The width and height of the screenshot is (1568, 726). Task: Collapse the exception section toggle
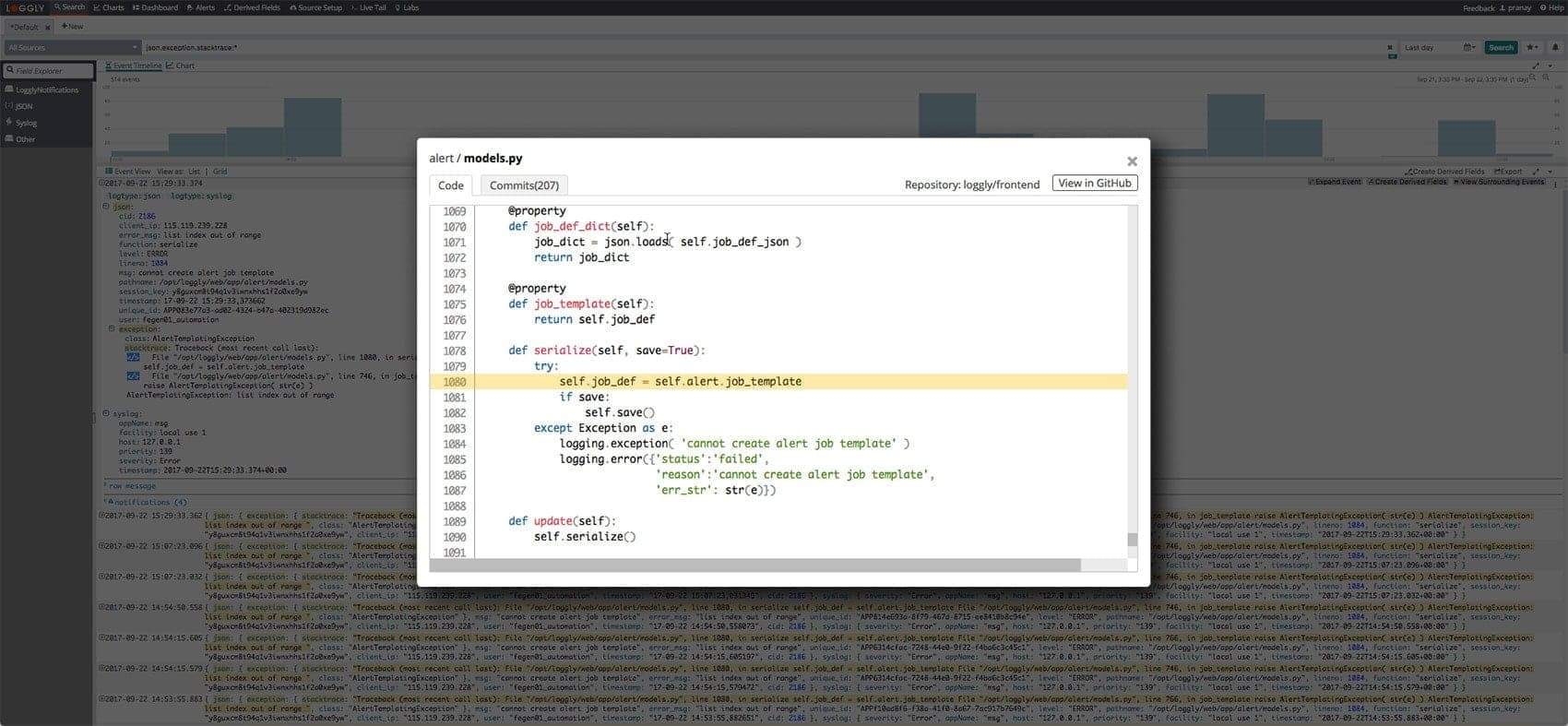[112, 328]
